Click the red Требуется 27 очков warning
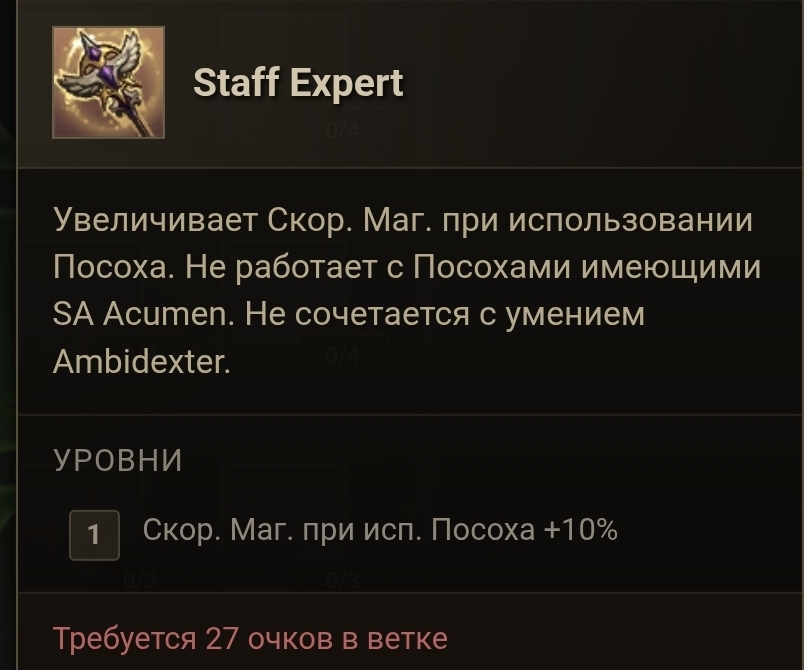 pyautogui.click(x=250, y=639)
